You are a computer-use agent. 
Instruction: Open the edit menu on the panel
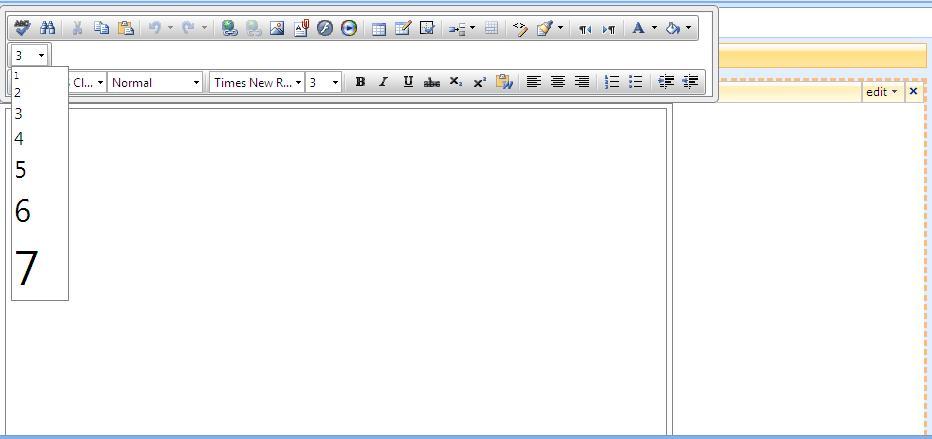(x=882, y=92)
